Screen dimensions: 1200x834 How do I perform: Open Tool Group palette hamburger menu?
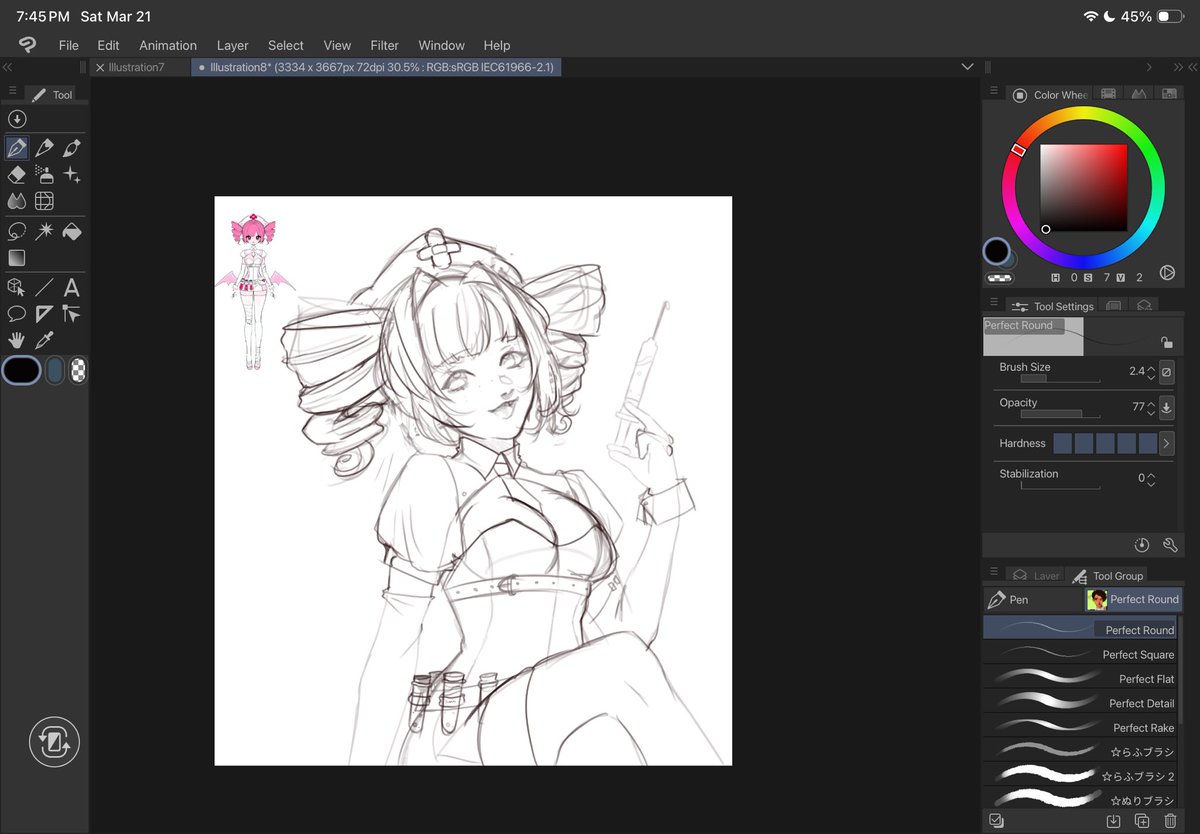click(994, 572)
